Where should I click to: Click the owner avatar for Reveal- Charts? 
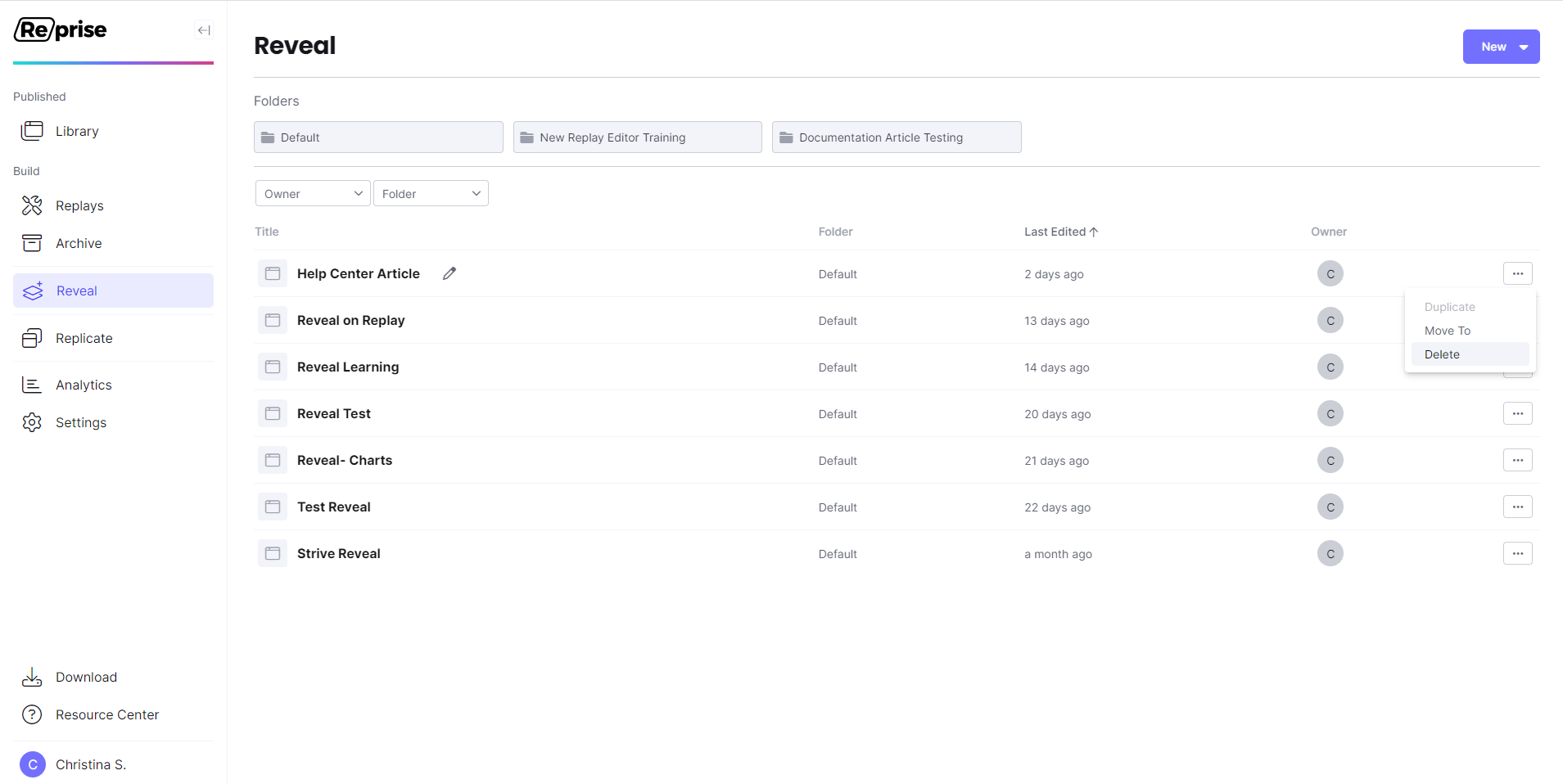(1330, 460)
